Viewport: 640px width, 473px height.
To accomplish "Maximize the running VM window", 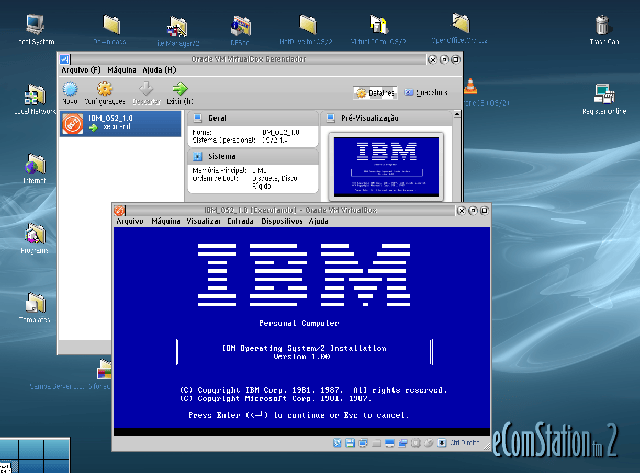I will click(484, 211).
